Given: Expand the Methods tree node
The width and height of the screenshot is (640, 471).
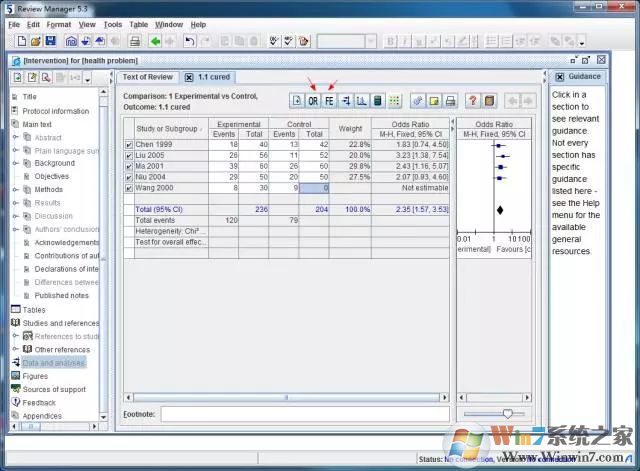Looking at the screenshot, I should tap(16, 189).
